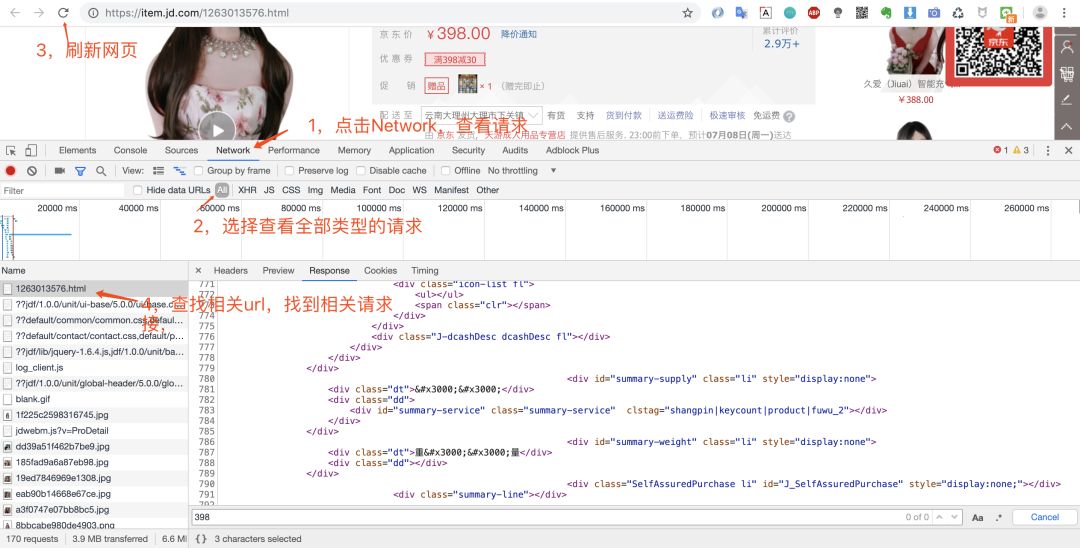The image size is (1080, 548).
Task: Select the blank.gif request
Action: [94, 399]
